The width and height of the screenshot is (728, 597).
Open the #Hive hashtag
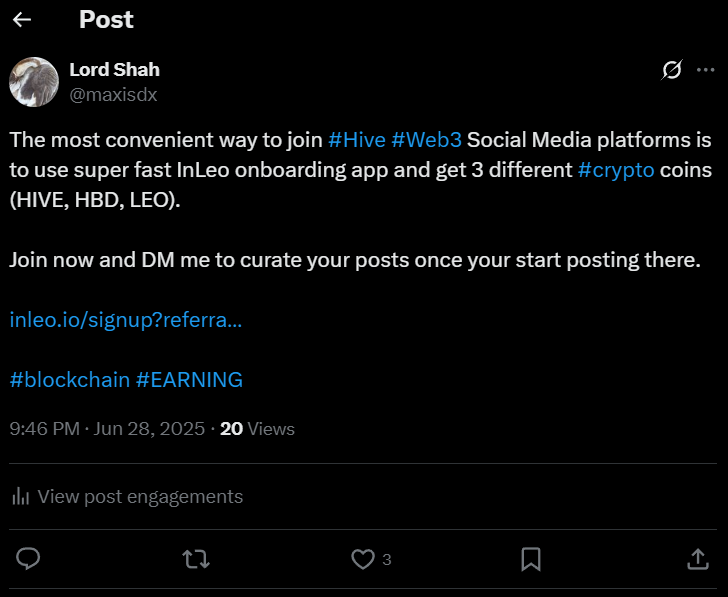[357, 140]
